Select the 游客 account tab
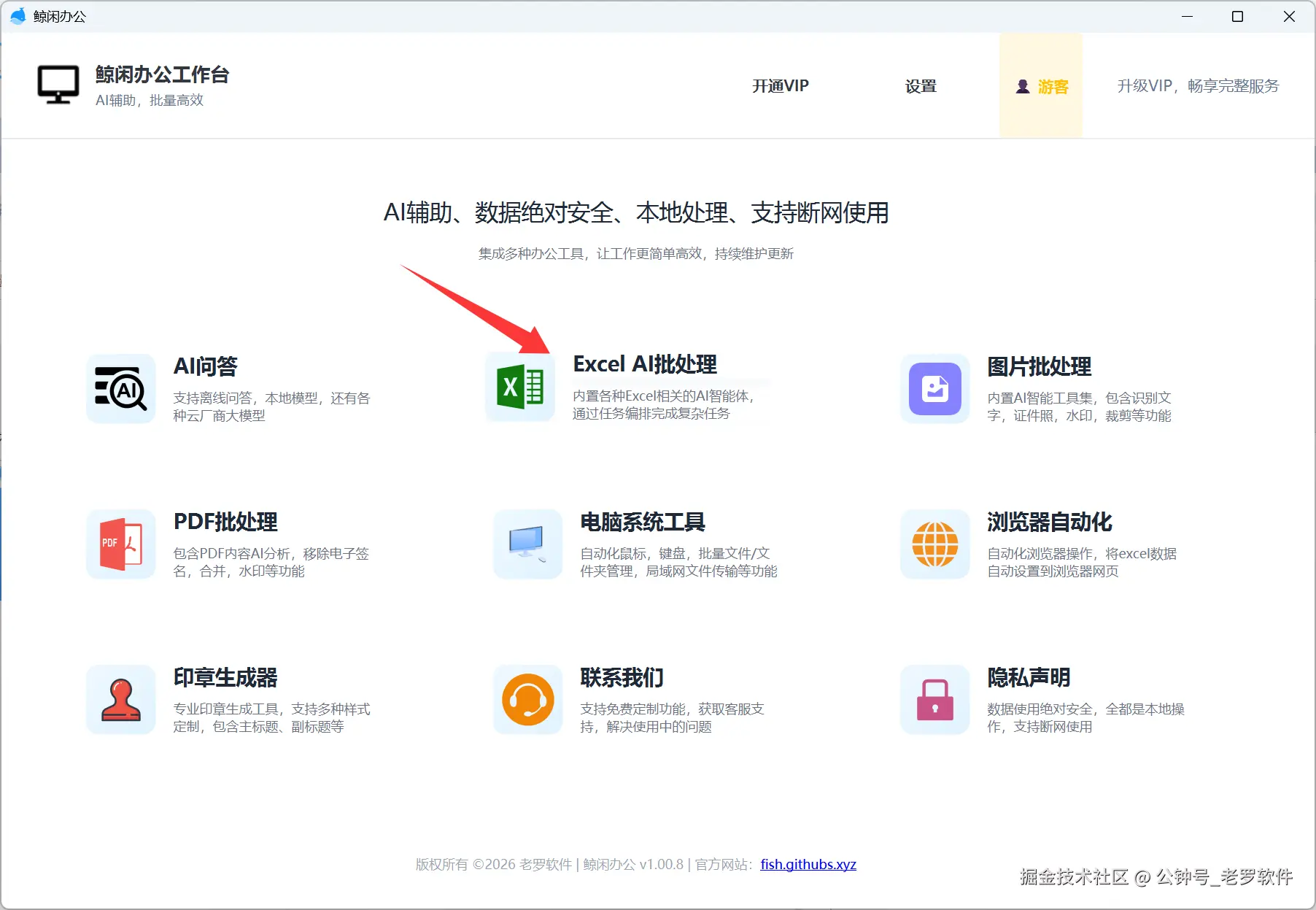Image resolution: width=1316 pixels, height=910 pixels. [1041, 85]
